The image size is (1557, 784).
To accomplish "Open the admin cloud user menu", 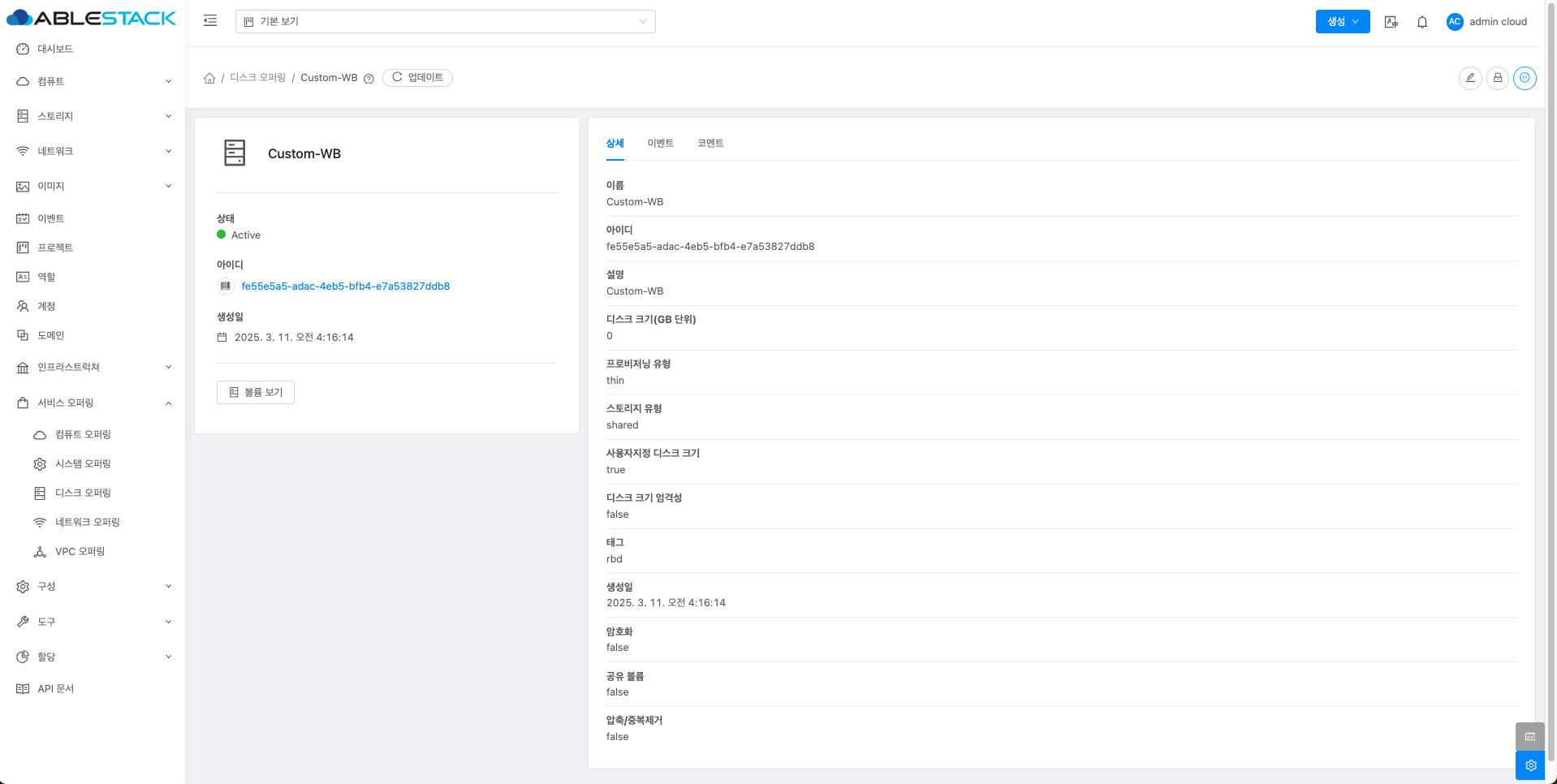I will (1486, 22).
